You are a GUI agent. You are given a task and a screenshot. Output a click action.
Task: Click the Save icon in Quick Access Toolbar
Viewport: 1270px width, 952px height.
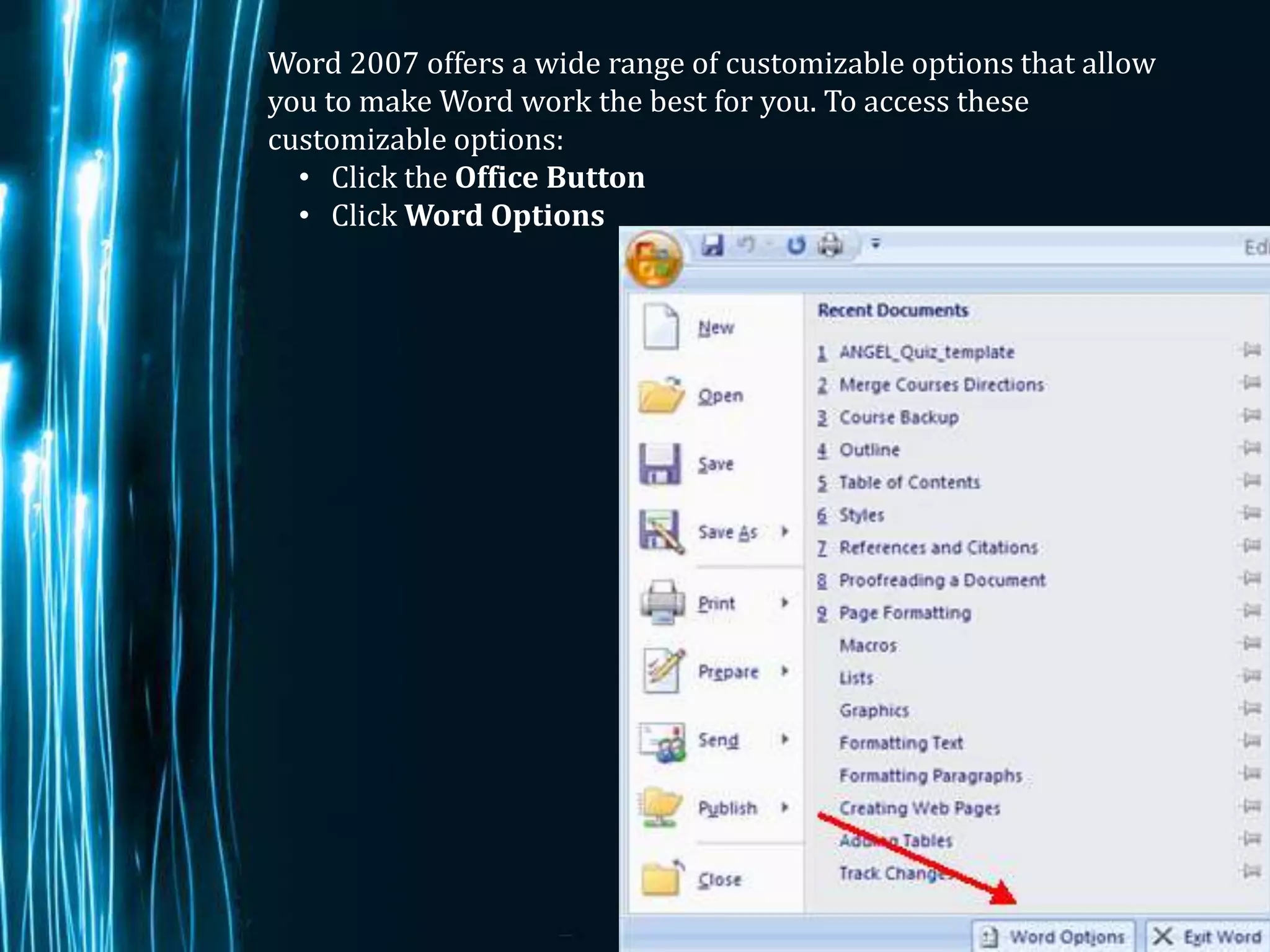(713, 245)
